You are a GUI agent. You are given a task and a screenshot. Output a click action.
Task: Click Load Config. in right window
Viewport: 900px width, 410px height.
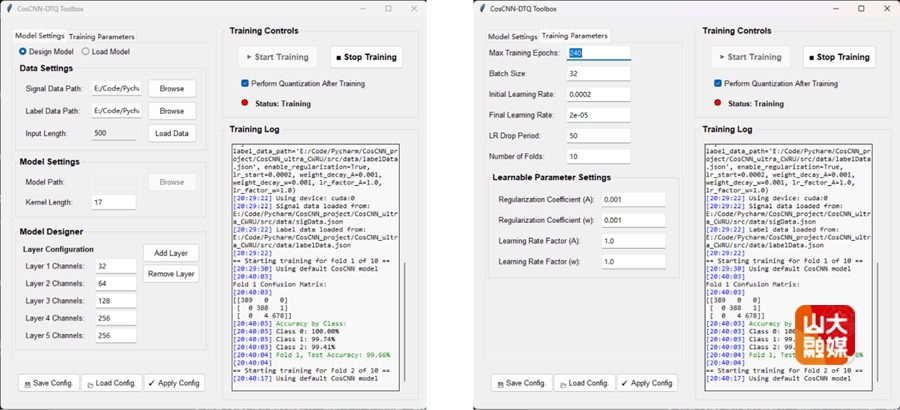[584, 383]
